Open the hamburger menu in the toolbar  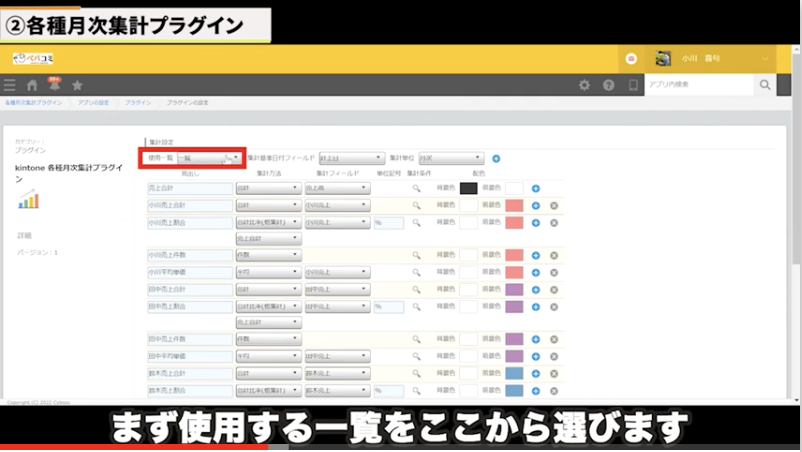pyautogui.click(x=10, y=86)
